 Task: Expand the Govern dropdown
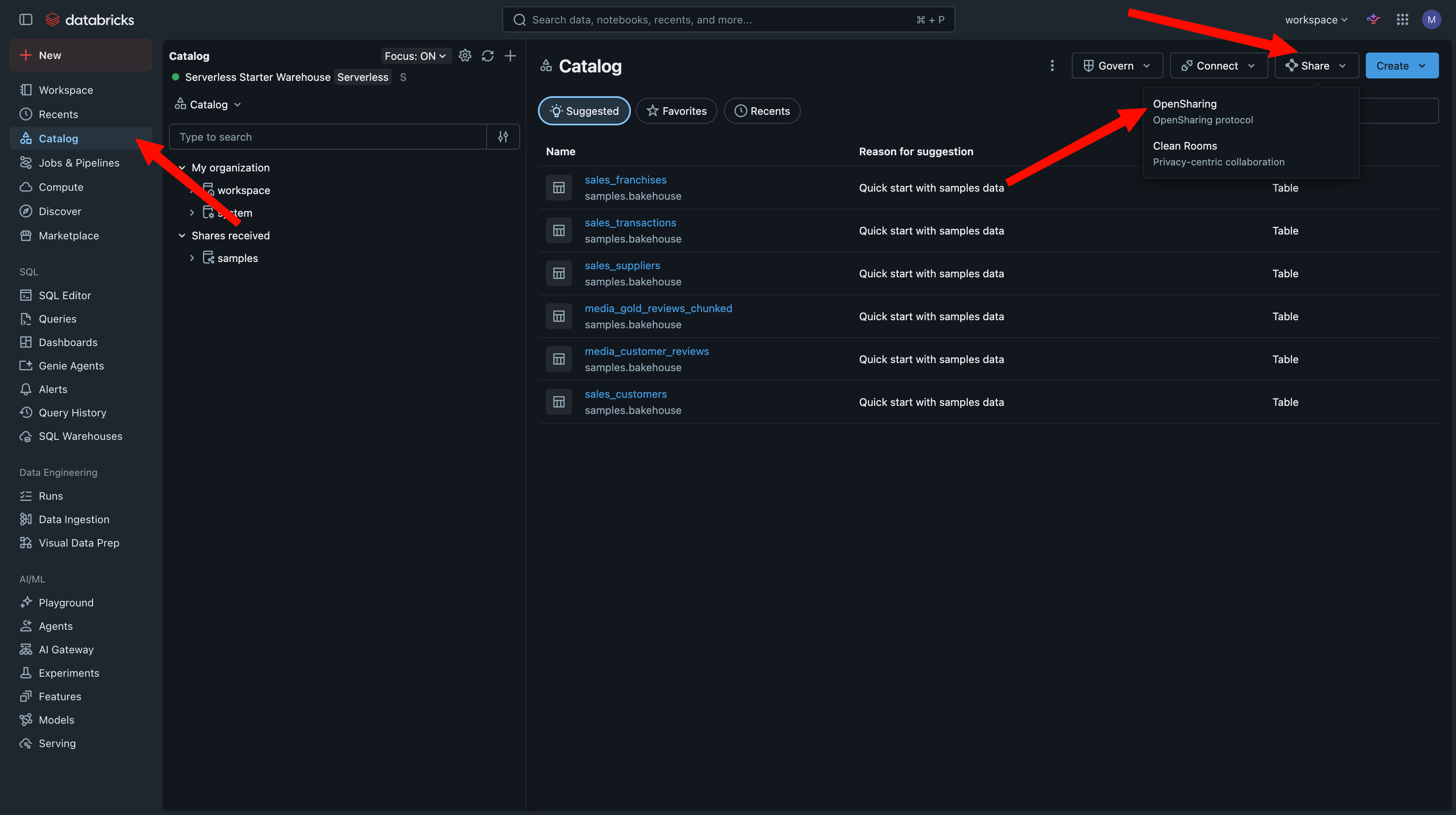tap(1117, 65)
